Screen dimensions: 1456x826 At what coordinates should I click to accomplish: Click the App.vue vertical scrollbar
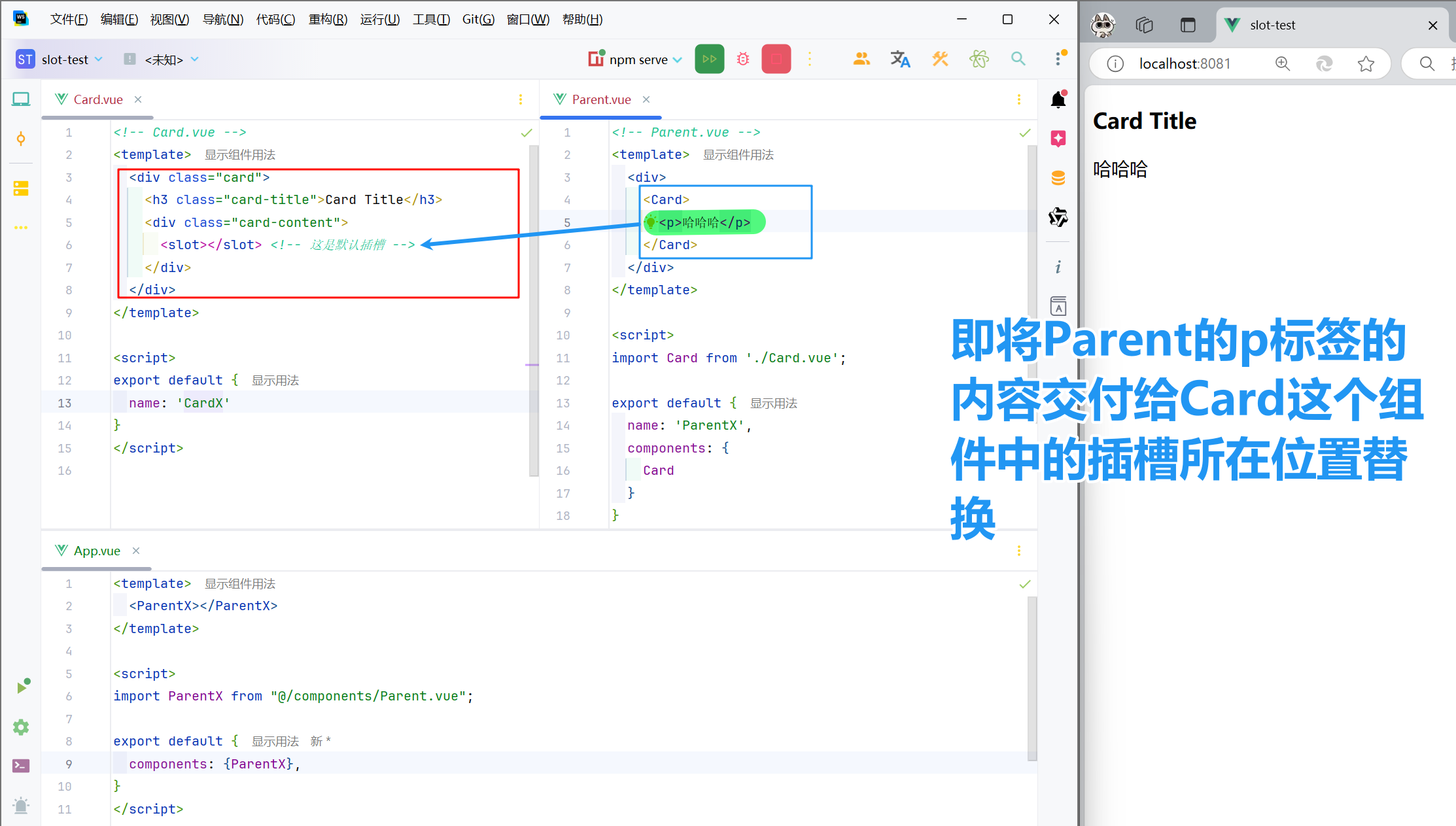click(x=1032, y=678)
